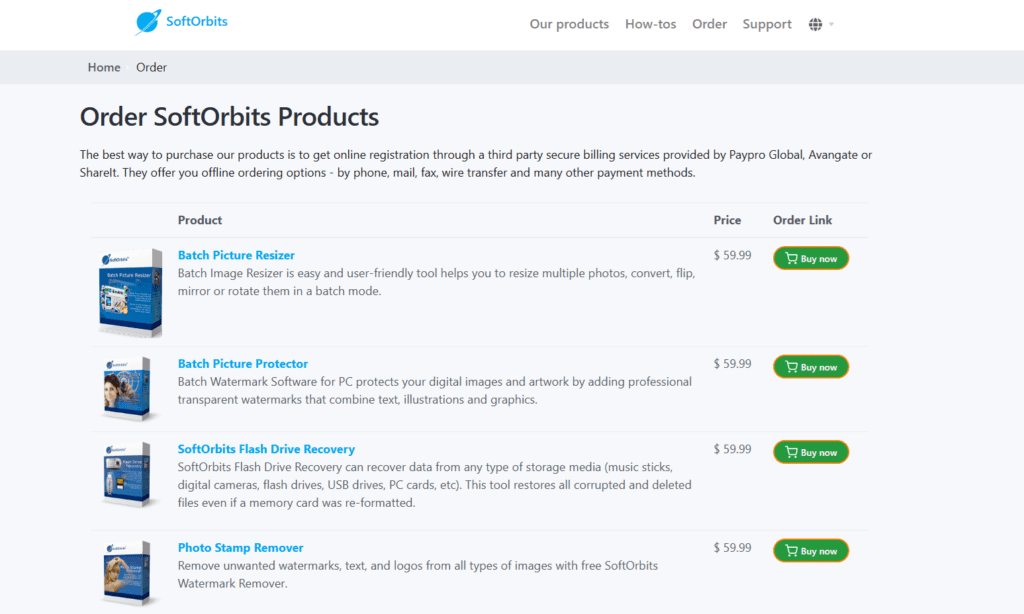
Task: Open the Batch Picture Resizer product link
Action: (236, 255)
